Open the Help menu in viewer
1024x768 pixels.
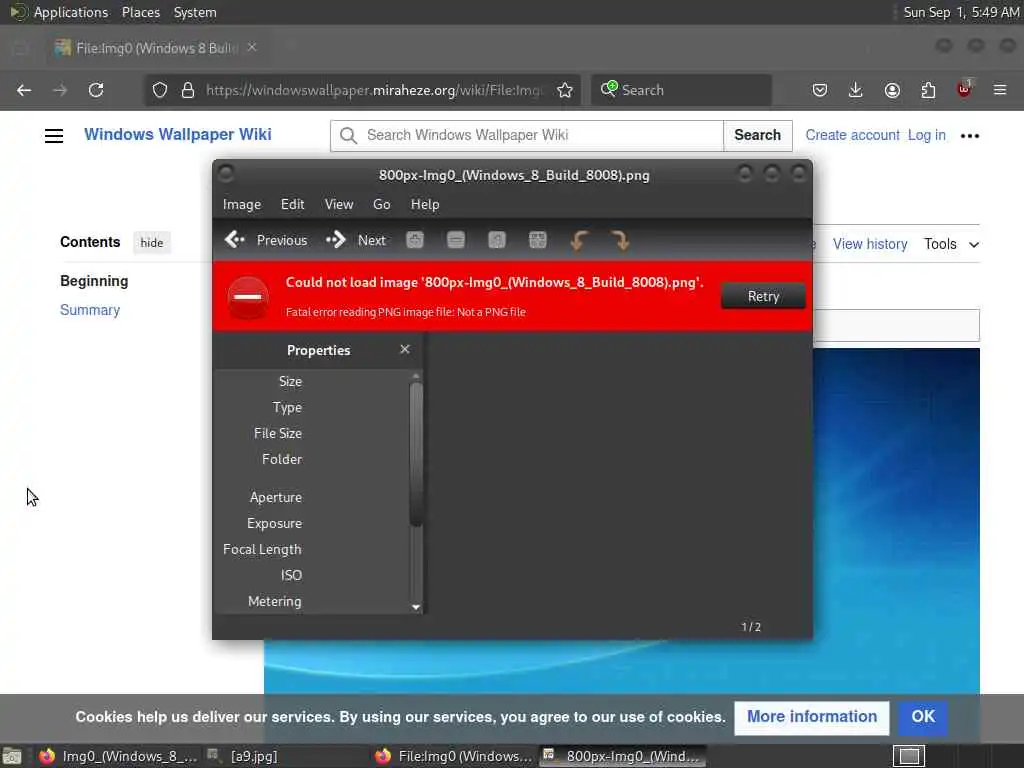425,204
